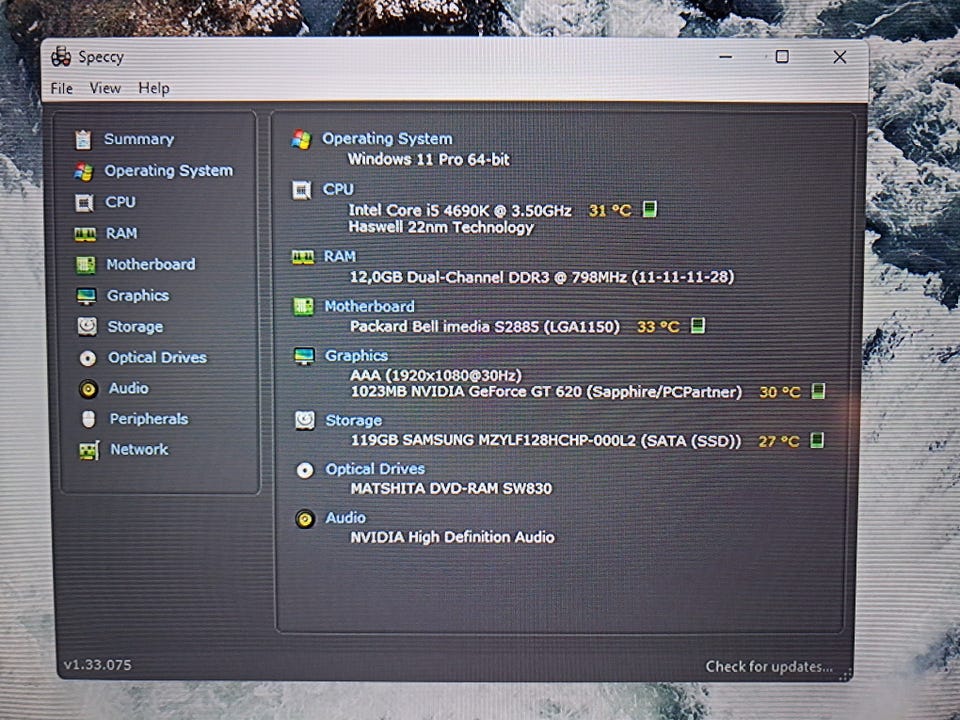Select the Peripherals mouse icon in sidebar
Viewport: 960px width, 720px height.
(x=89, y=419)
